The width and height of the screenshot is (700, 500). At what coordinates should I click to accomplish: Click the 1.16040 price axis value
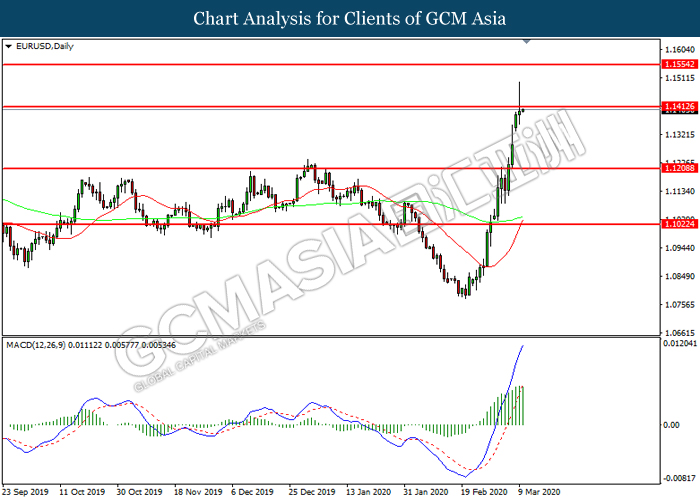[x=678, y=49]
